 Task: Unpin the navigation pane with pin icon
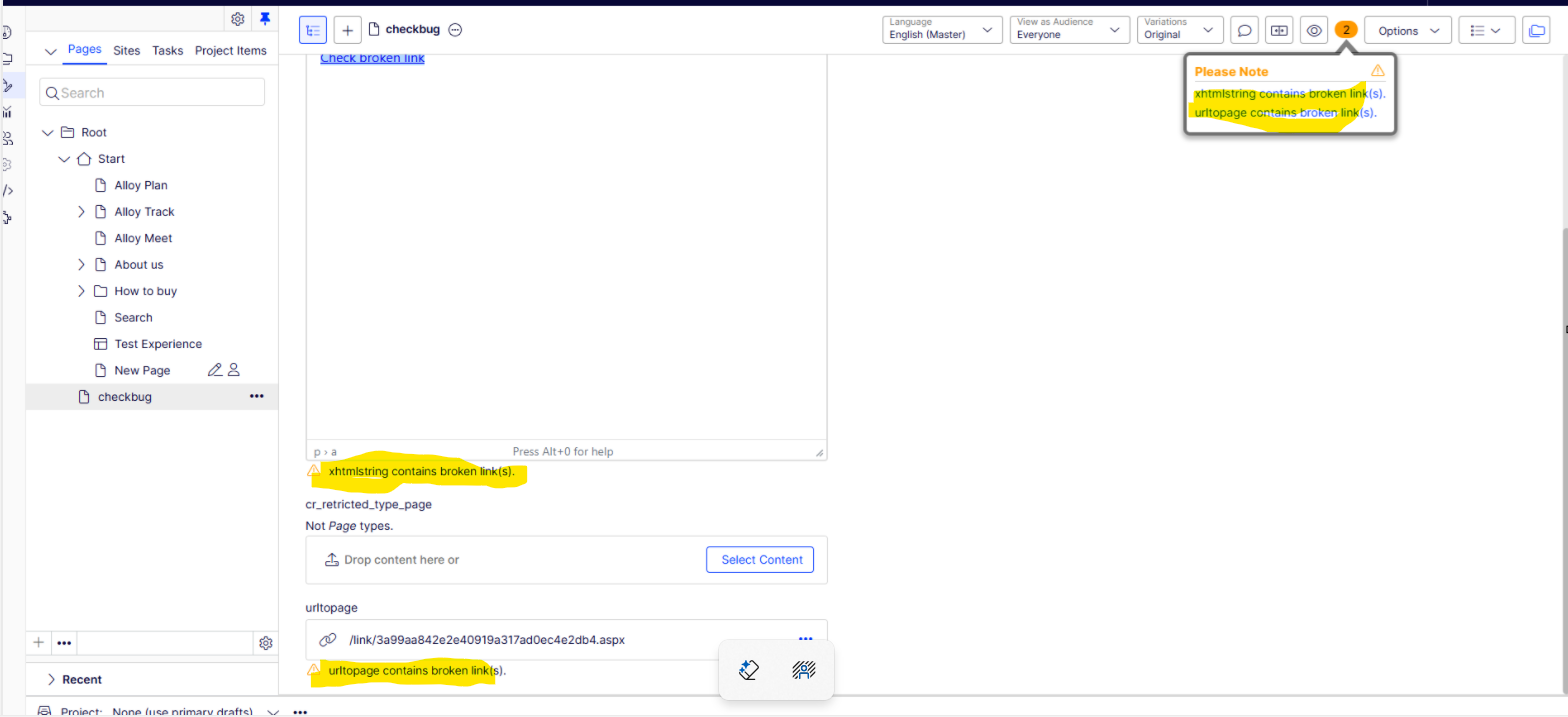[x=265, y=19]
